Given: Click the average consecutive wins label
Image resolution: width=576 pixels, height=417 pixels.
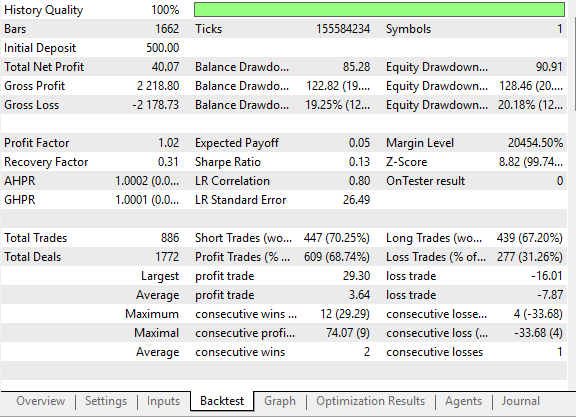Looking at the screenshot, I should (x=240, y=352).
